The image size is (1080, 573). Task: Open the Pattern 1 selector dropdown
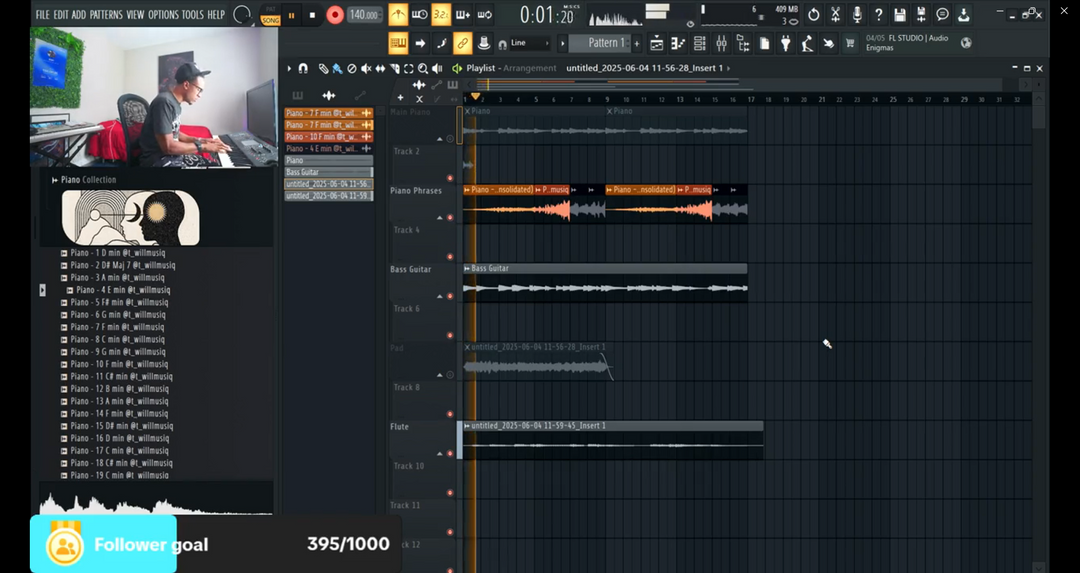603,43
